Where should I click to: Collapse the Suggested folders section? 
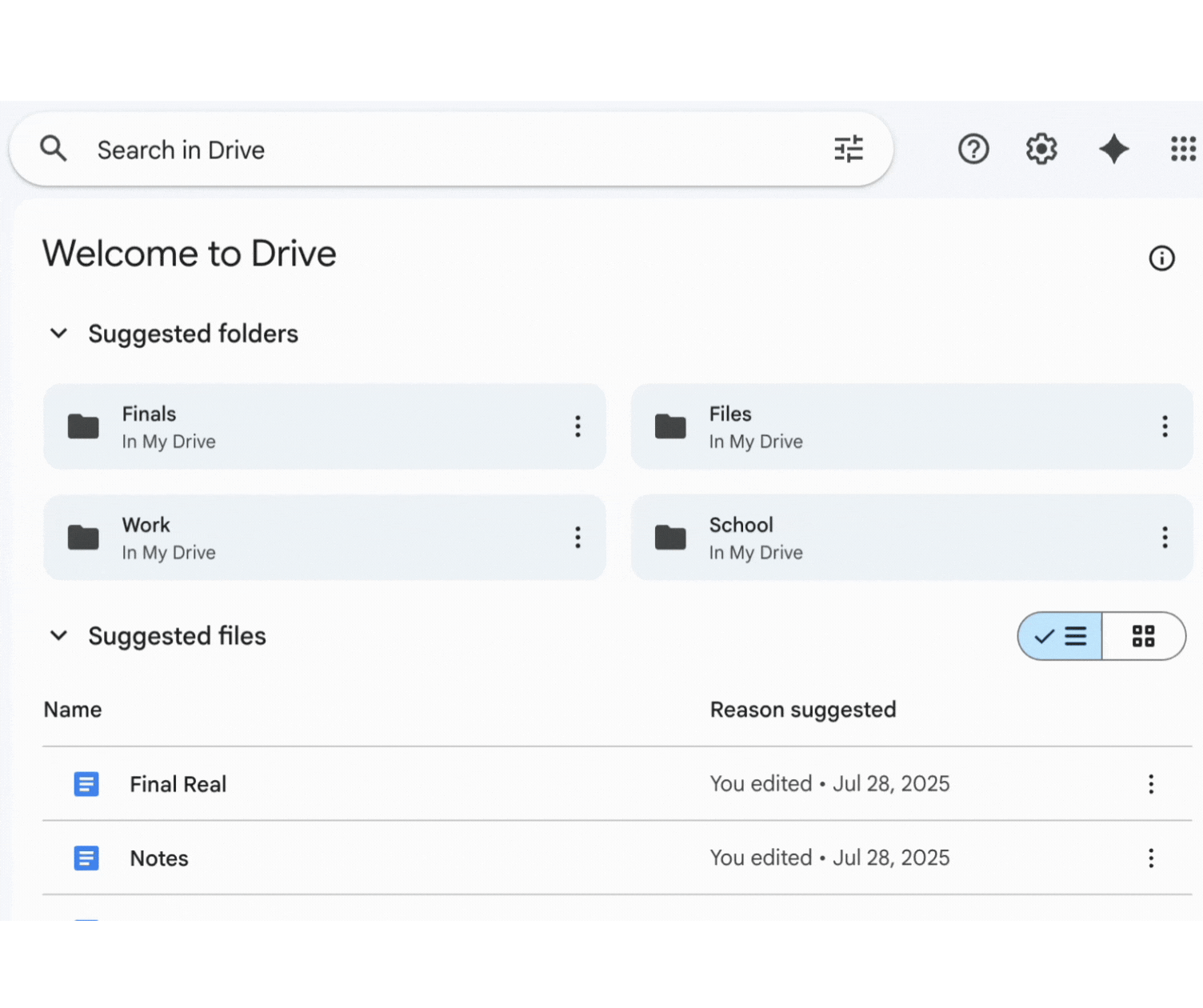tap(58, 333)
